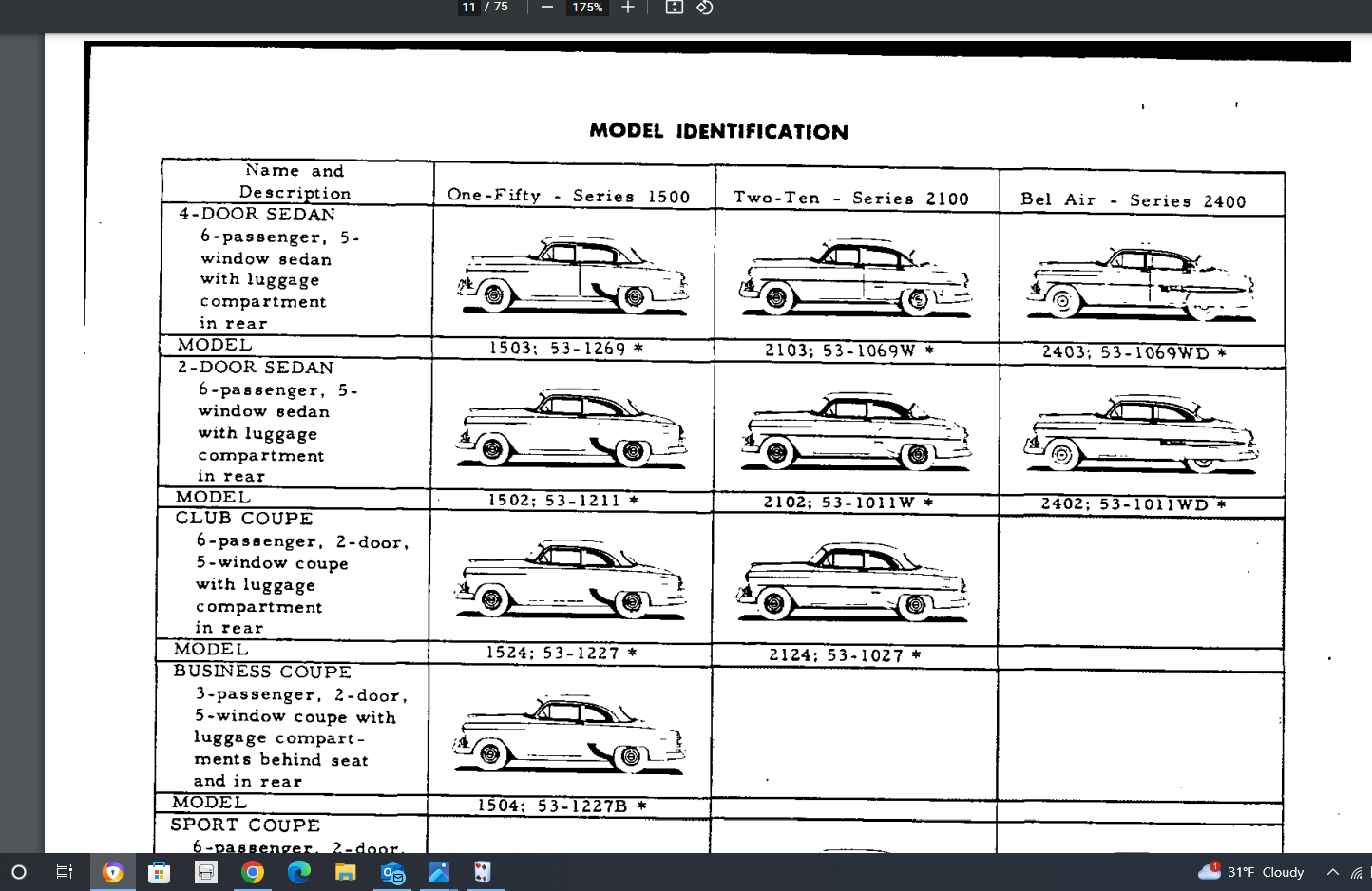Click the Bel Air 2-door sedan illustration

(x=1141, y=433)
